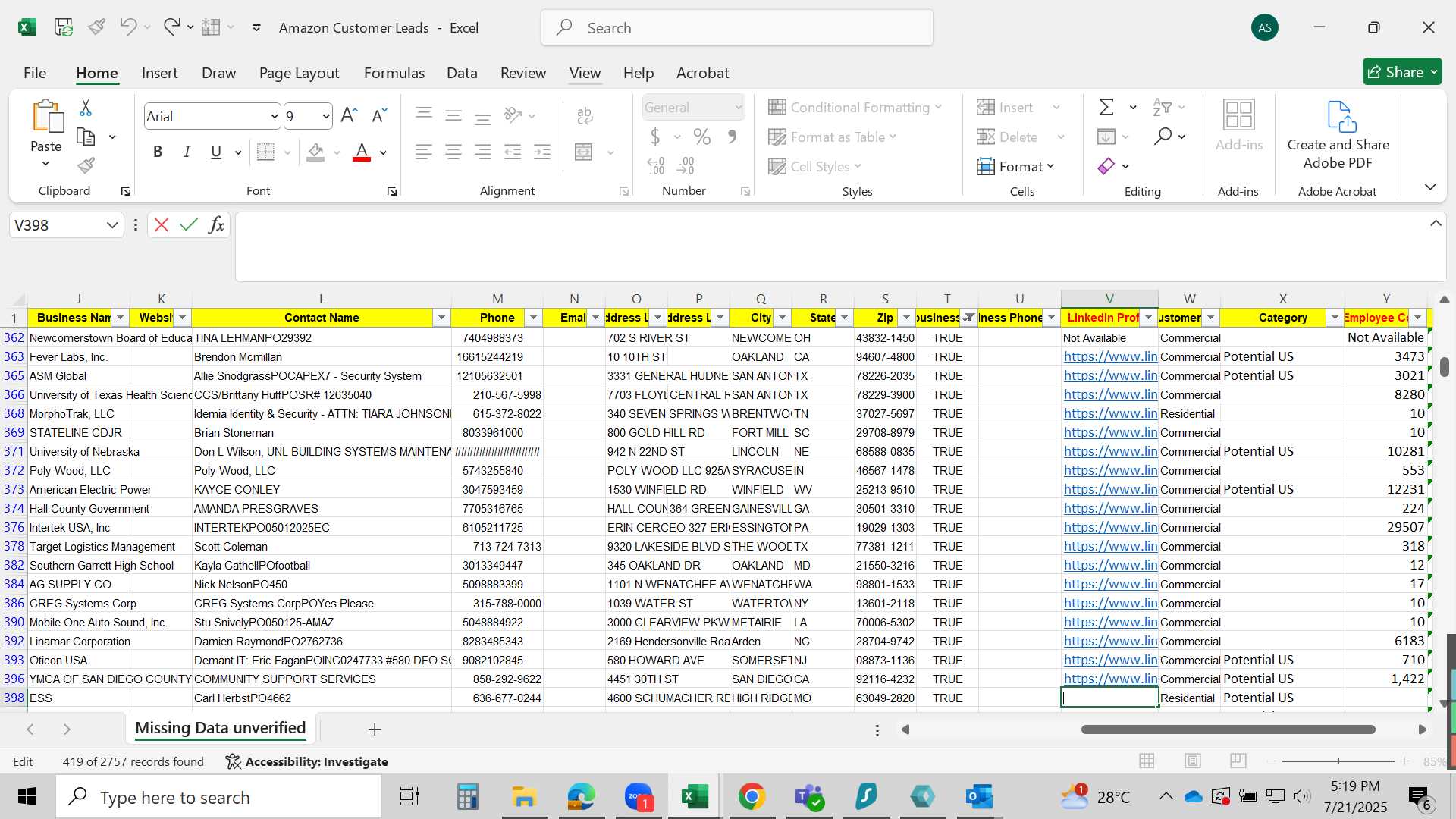Viewport: 1456px width, 819px height.
Task: Select the Missing Data unverified sheet tab
Action: pos(220,728)
